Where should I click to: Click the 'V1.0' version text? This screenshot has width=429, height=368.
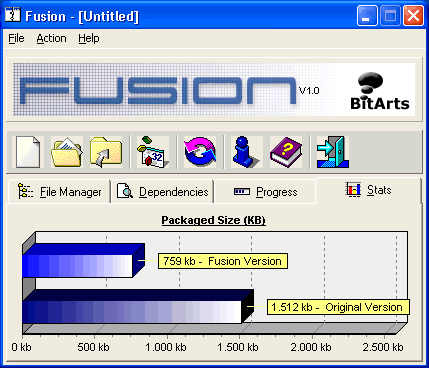click(309, 91)
